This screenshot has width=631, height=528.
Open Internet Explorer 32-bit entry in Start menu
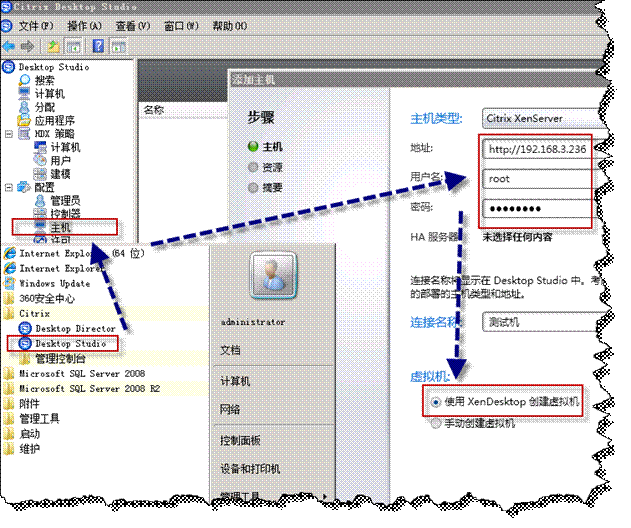click(x=61, y=268)
